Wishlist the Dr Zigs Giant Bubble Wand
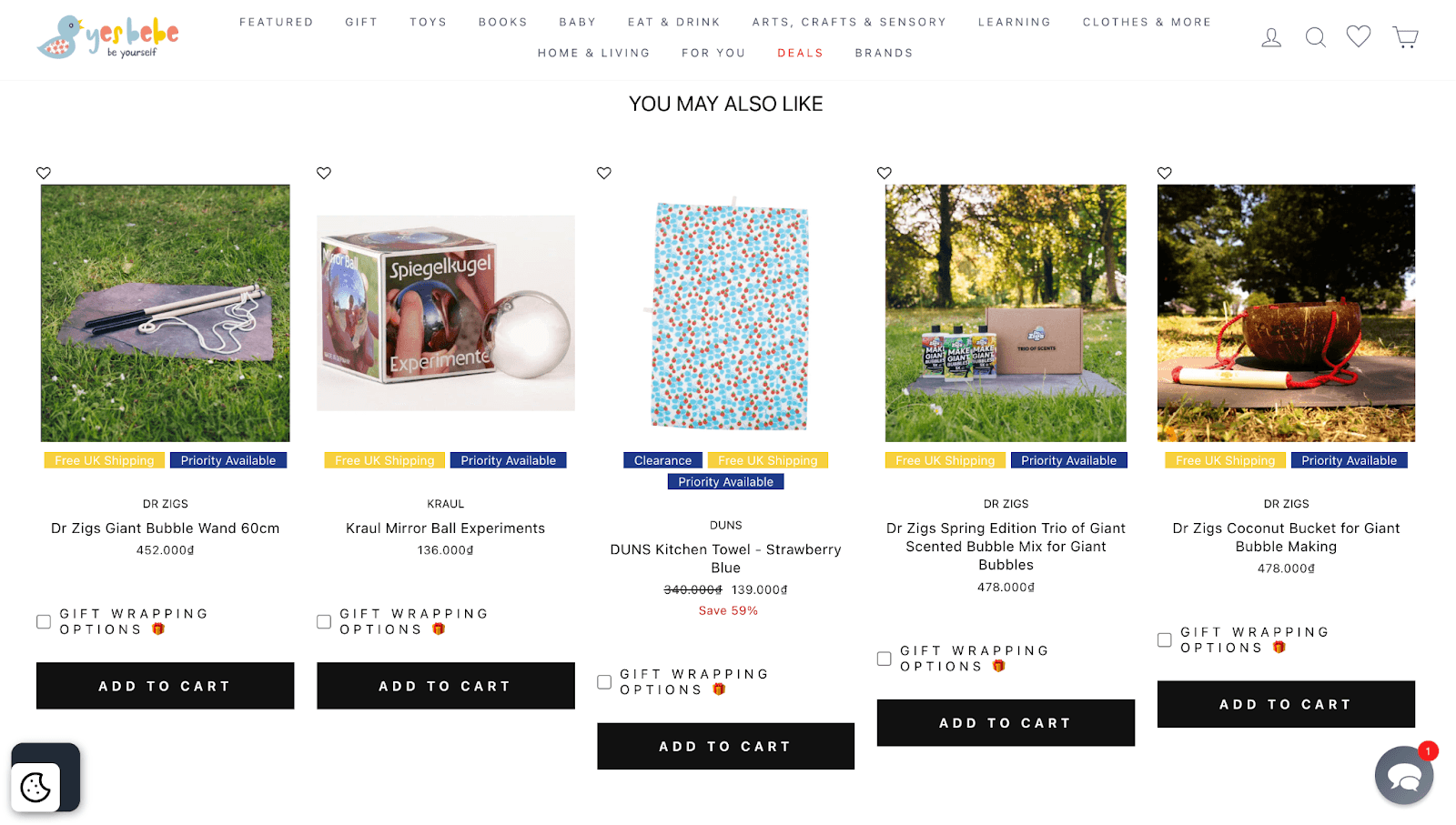 tap(44, 173)
